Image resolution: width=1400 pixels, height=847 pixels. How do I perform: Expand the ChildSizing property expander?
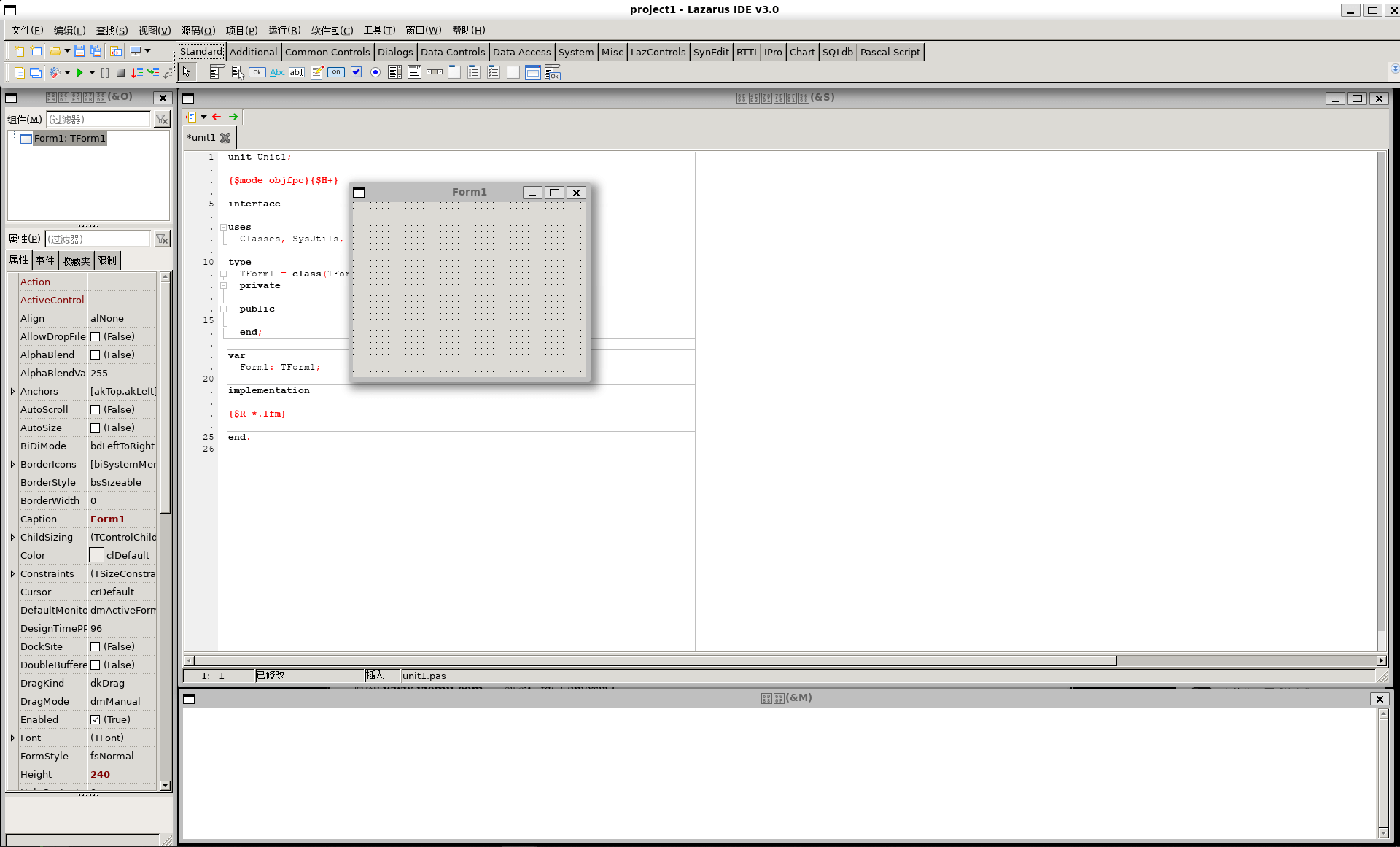tap(12, 537)
